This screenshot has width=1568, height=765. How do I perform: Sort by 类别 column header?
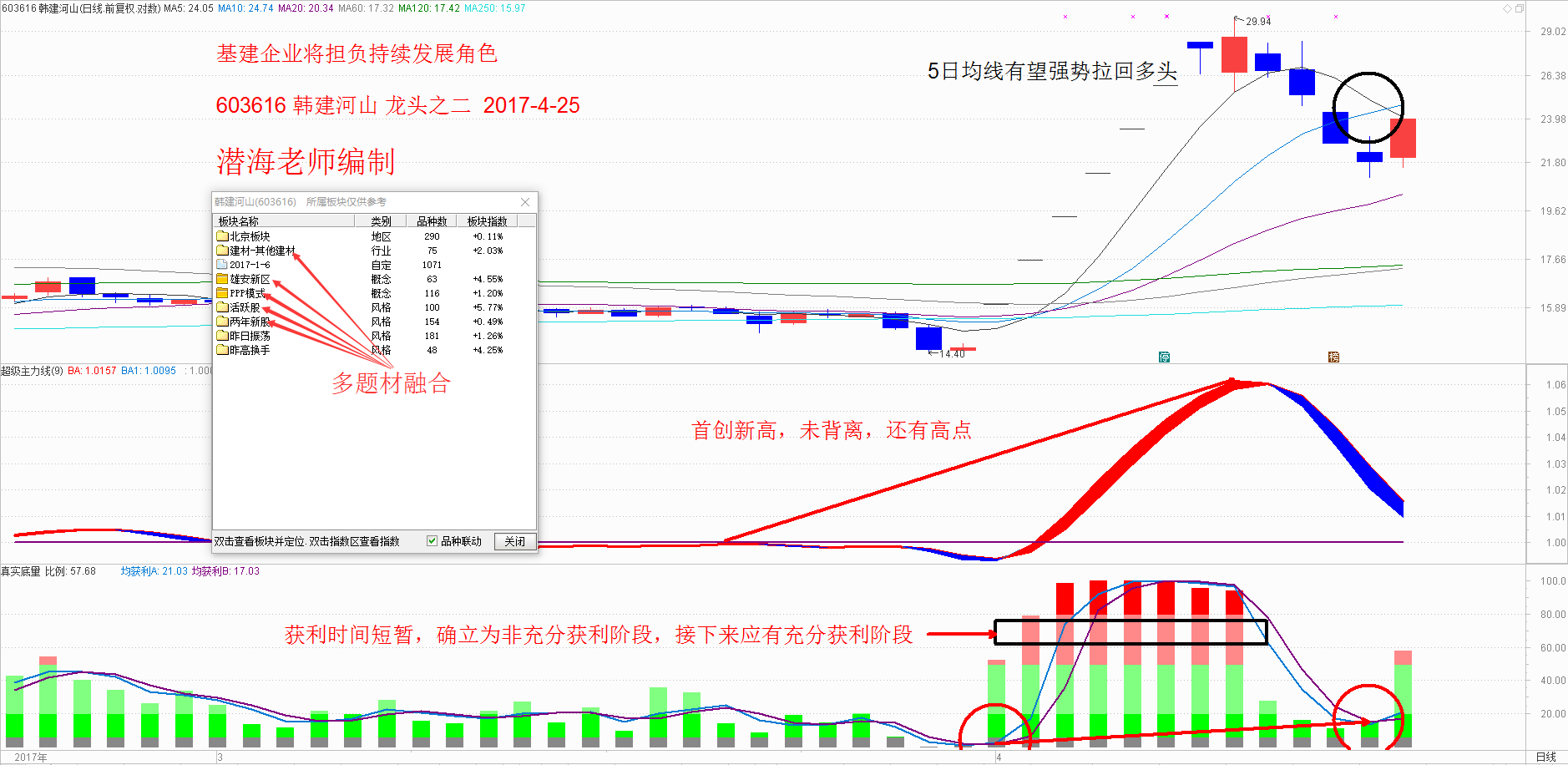[x=381, y=221]
